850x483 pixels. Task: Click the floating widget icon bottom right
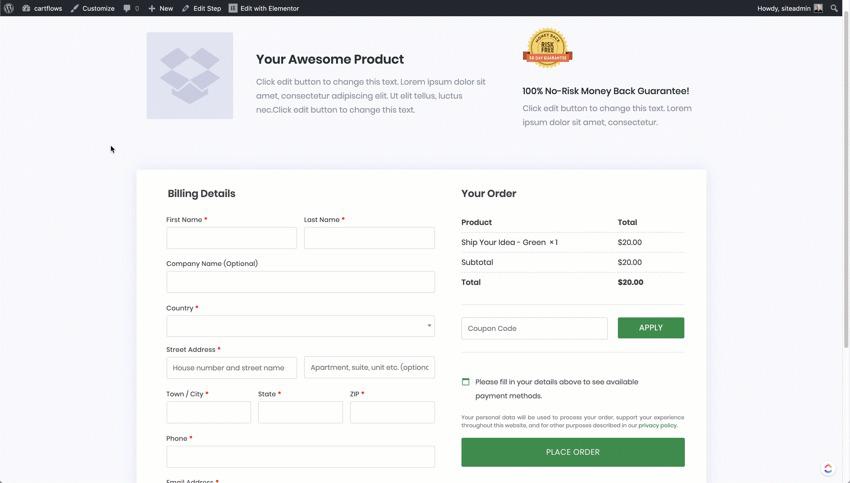click(x=828, y=468)
